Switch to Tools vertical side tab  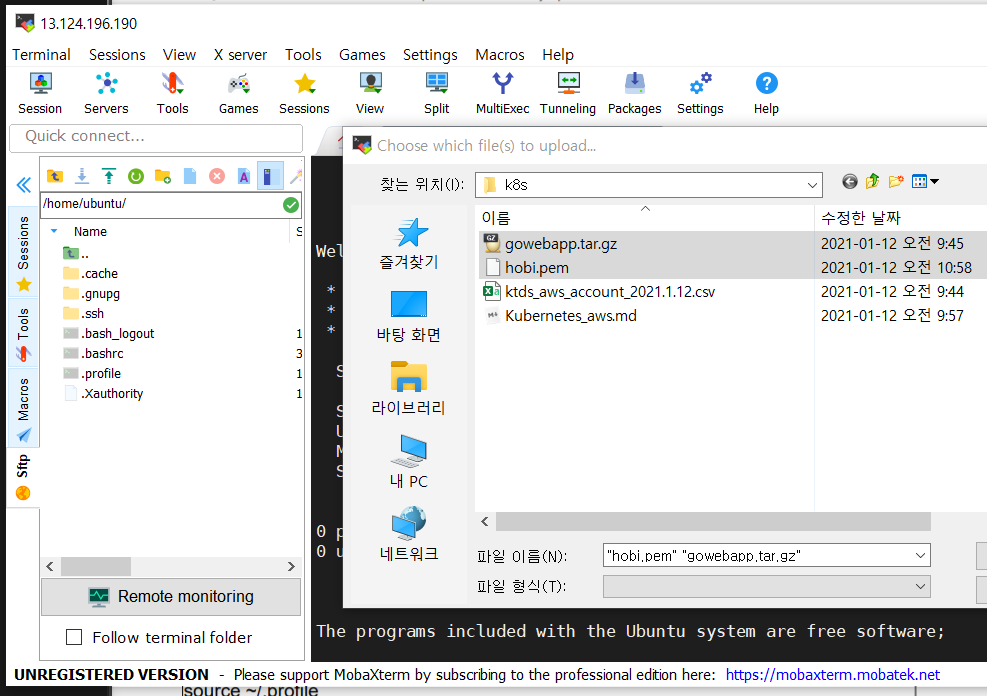23,334
